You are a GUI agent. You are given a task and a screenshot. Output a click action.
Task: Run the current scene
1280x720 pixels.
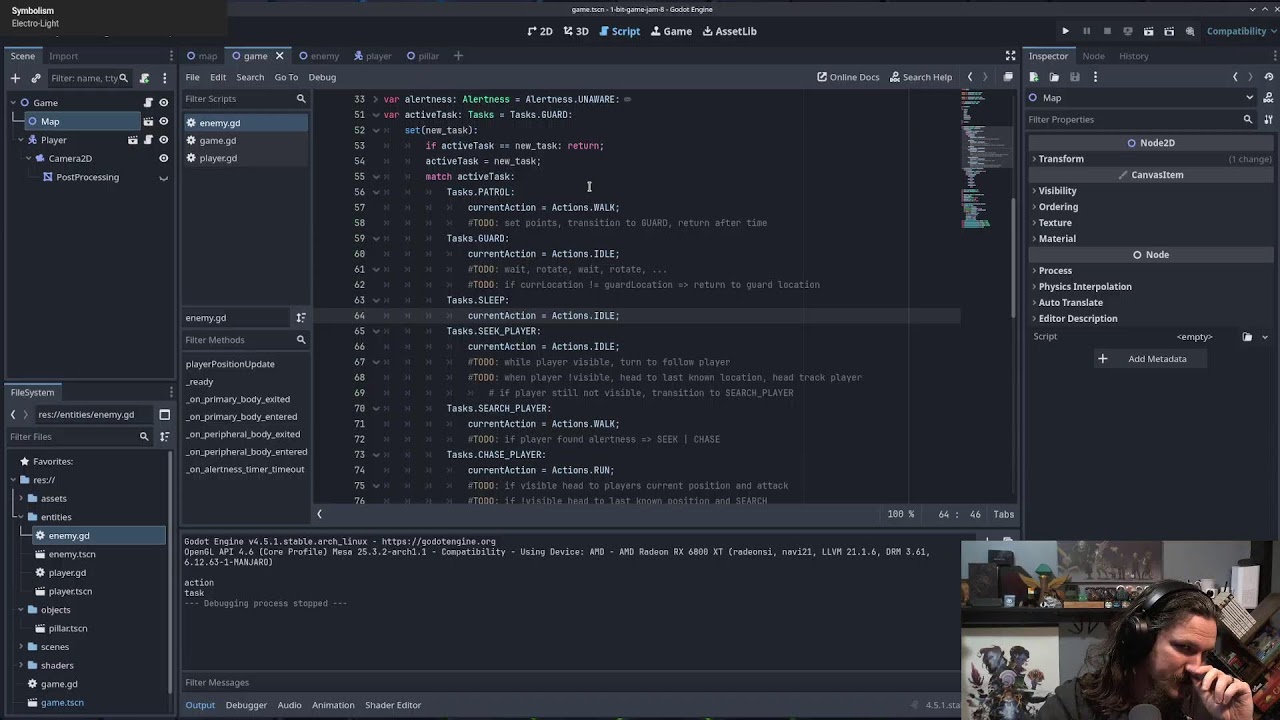1149,31
